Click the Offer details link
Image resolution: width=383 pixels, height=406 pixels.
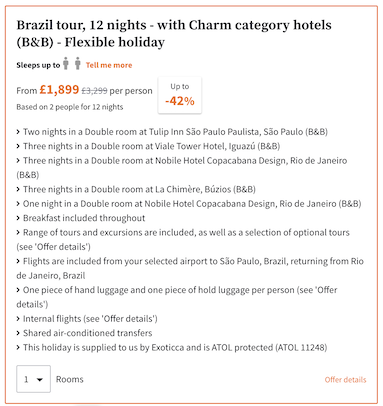click(345, 380)
